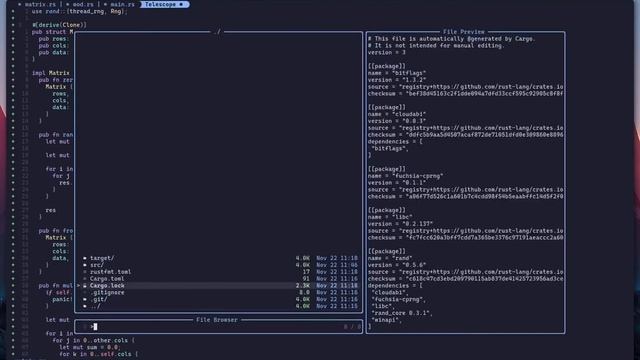Click 'name = "rand"' in the preview
The image size is (640, 360).
click(390, 258)
